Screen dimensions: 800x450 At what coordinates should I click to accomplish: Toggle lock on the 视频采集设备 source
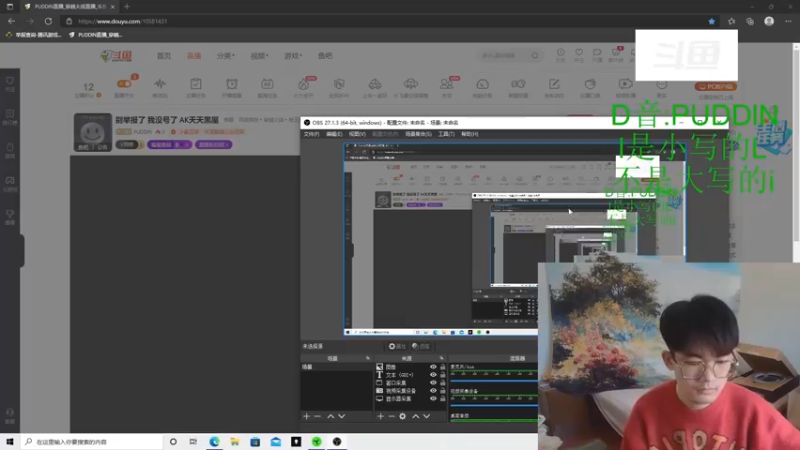tap(442, 390)
